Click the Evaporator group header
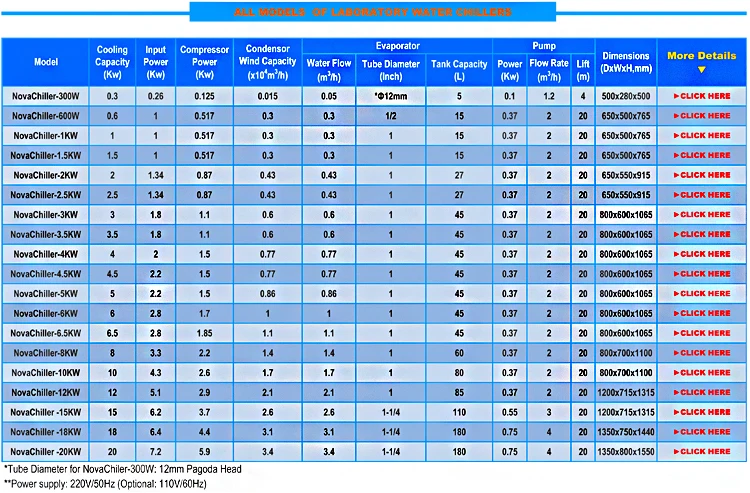 pyautogui.click(x=397, y=46)
